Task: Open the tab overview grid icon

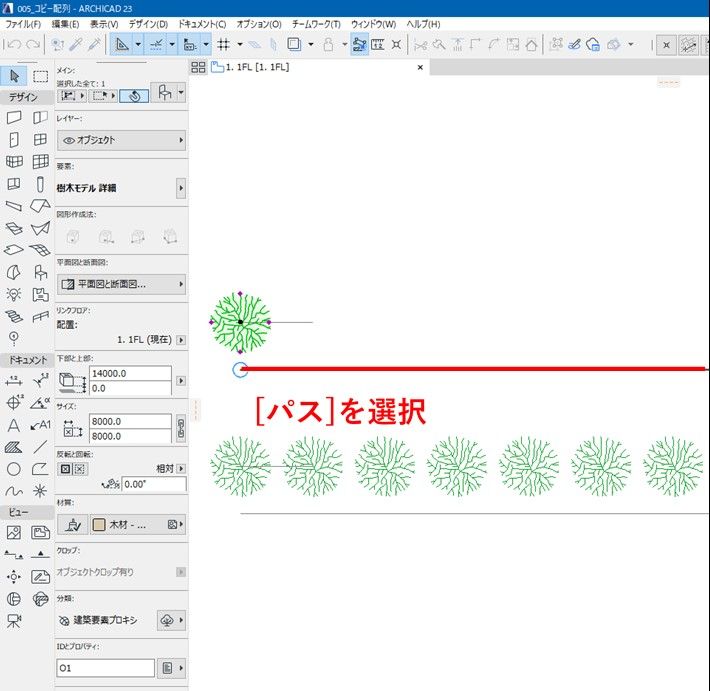Action: [x=198, y=67]
